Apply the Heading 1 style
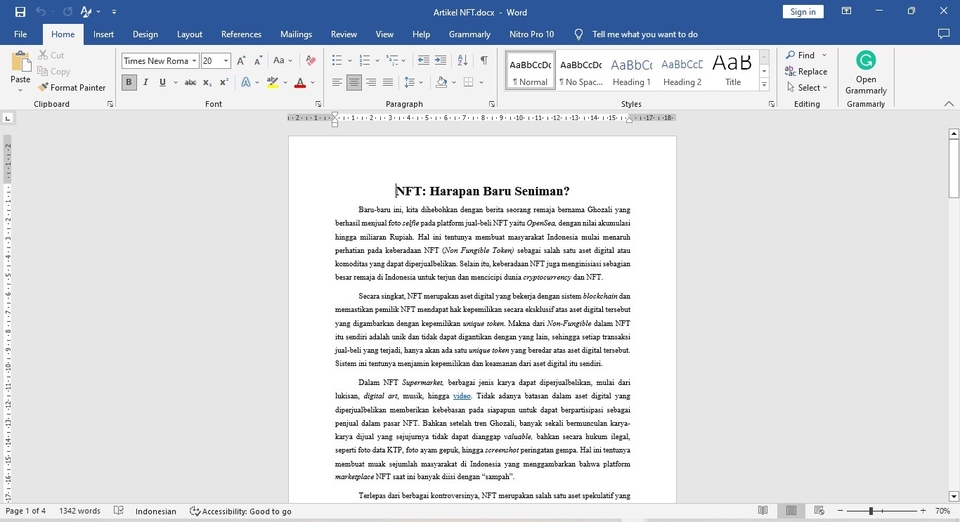The width and height of the screenshot is (960, 522). click(x=631, y=70)
